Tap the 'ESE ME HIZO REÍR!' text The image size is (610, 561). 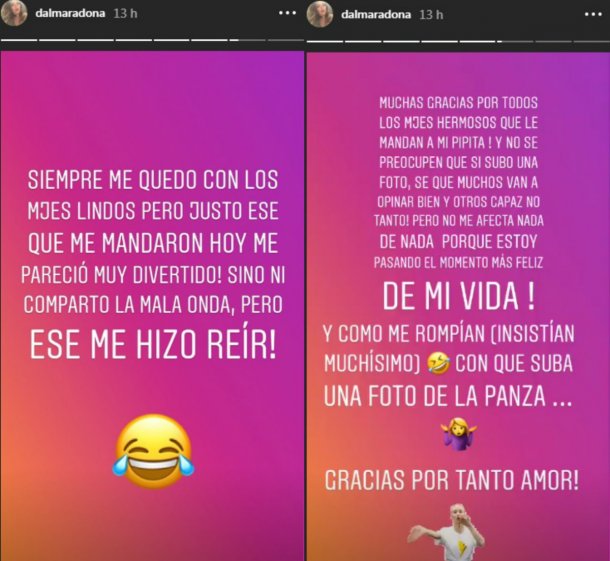pos(153,345)
